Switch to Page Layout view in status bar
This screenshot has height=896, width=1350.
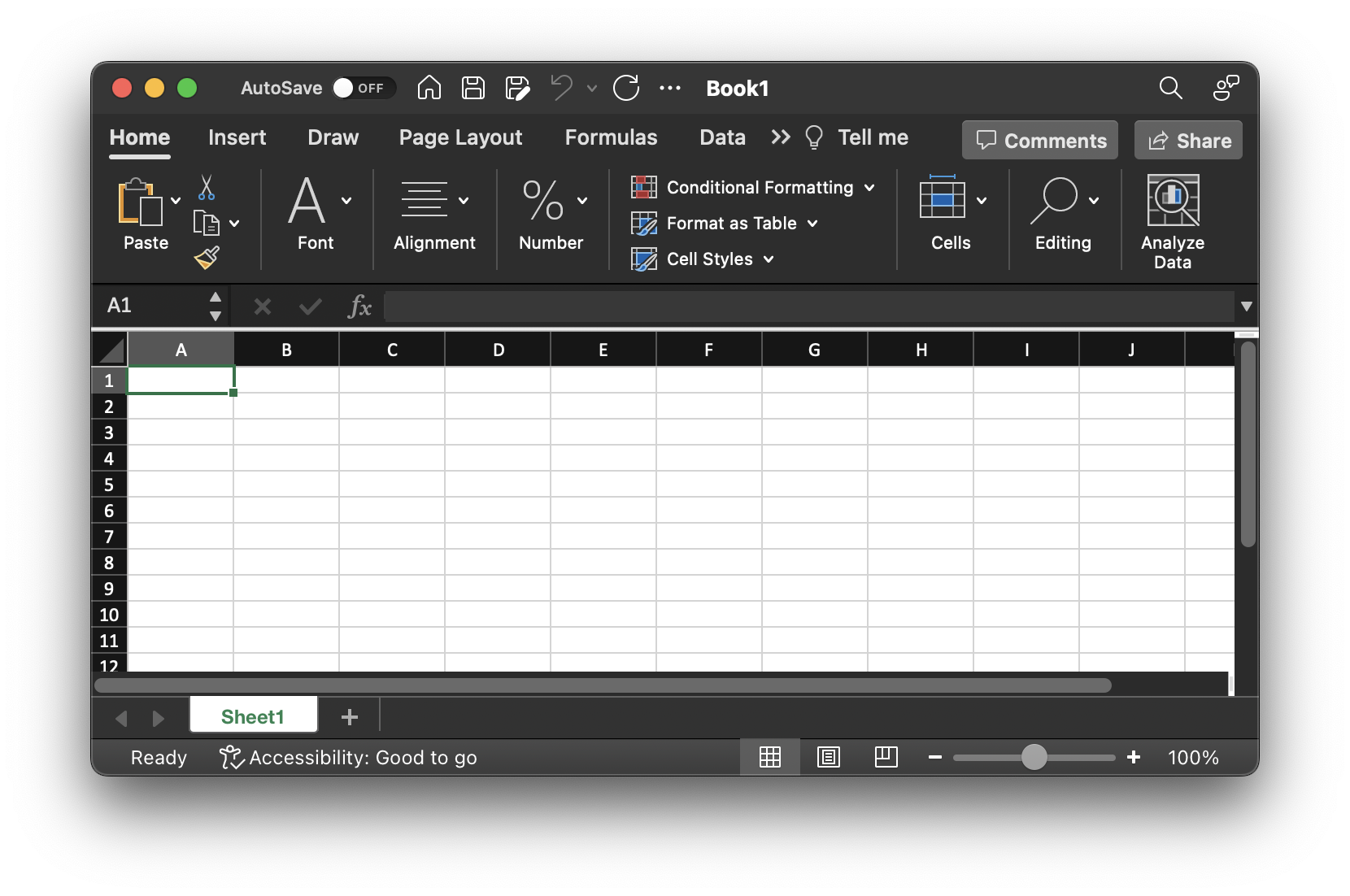coord(828,757)
